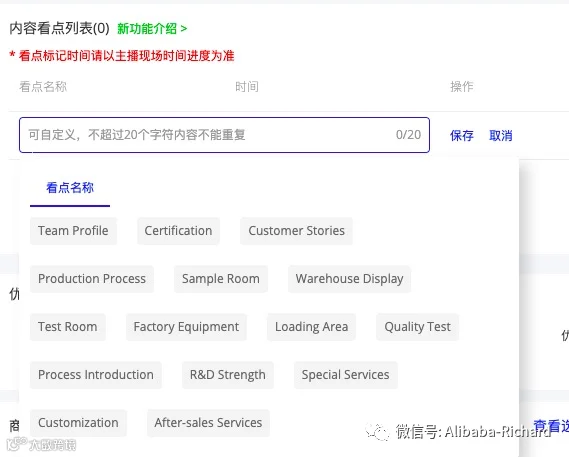Select the Test Room tag
This screenshot has width=569, height=457.
click(x=67, y=327)
